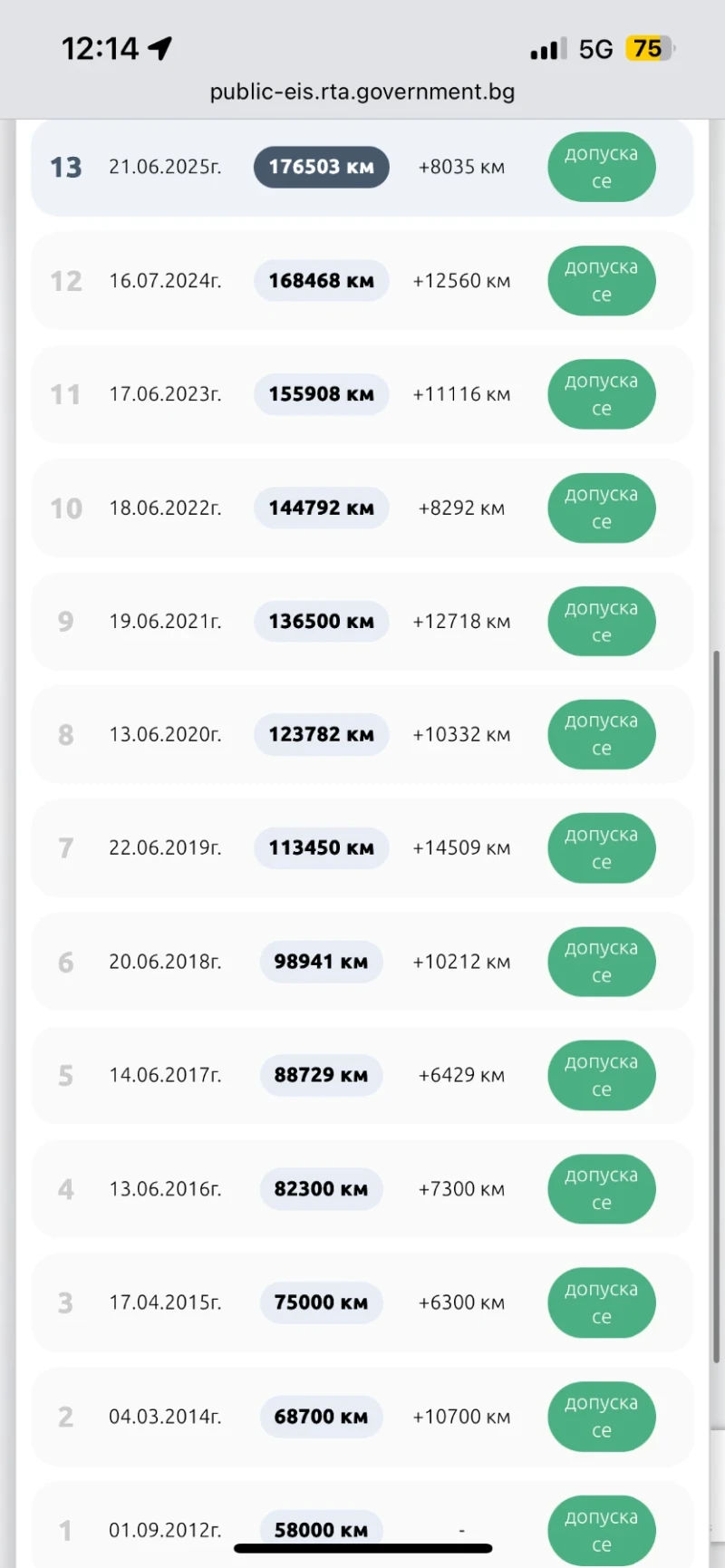Tap the 'допуска се' badge for 20.06.2018

(x=601, y=962)
